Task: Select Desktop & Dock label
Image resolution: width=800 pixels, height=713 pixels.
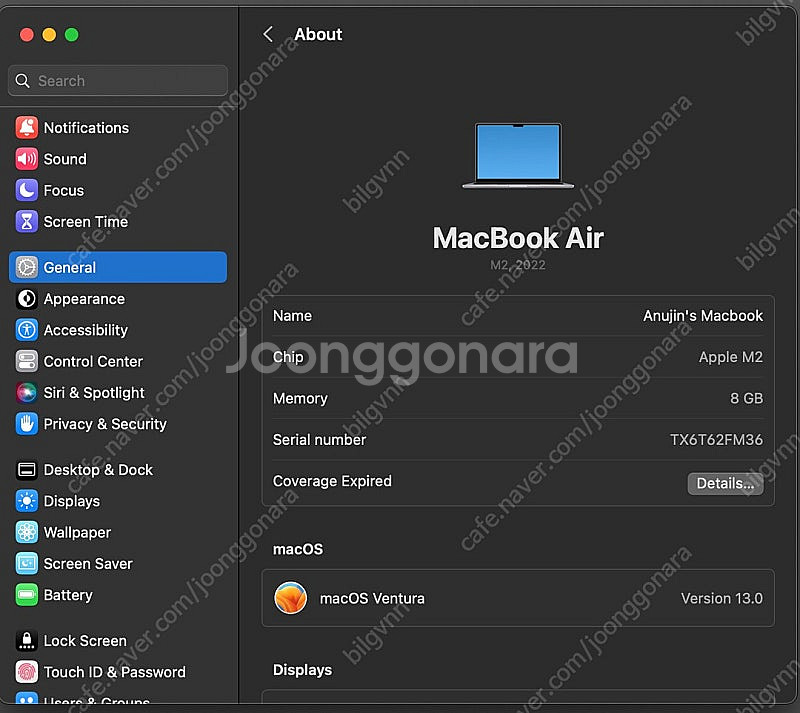Action: [98, 470]
